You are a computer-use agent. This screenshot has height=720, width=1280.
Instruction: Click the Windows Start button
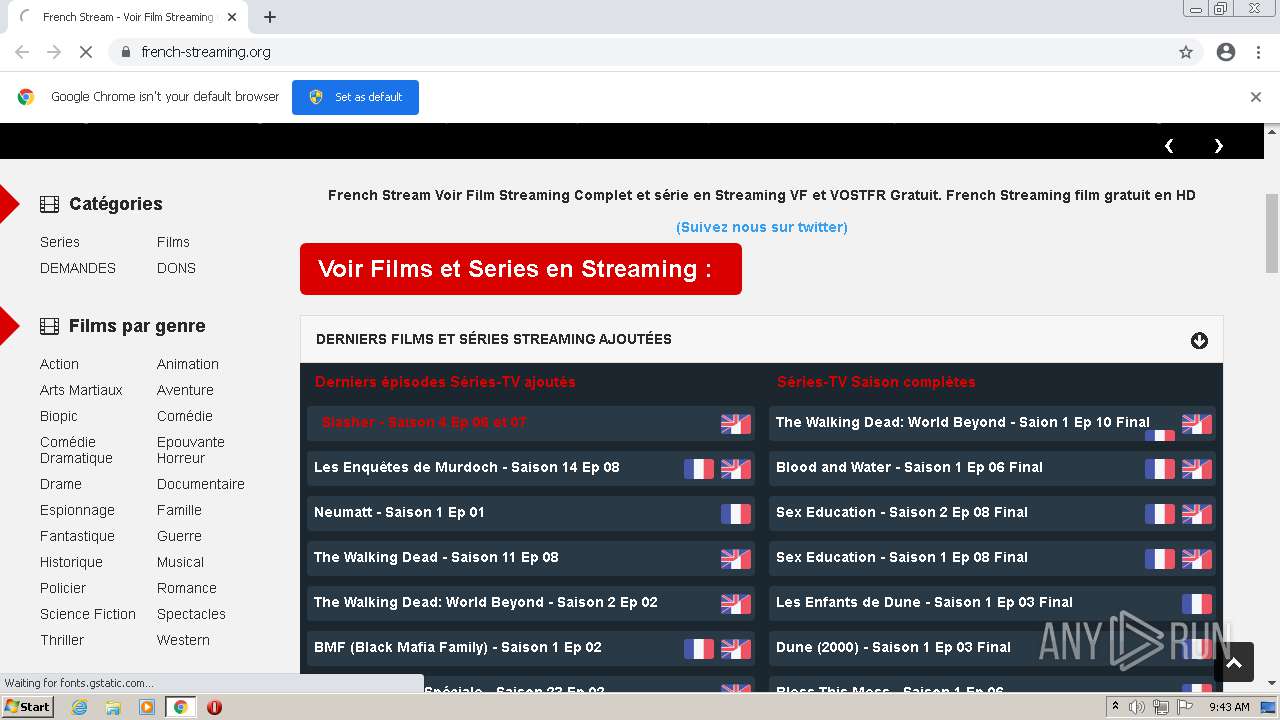(28, 707)
